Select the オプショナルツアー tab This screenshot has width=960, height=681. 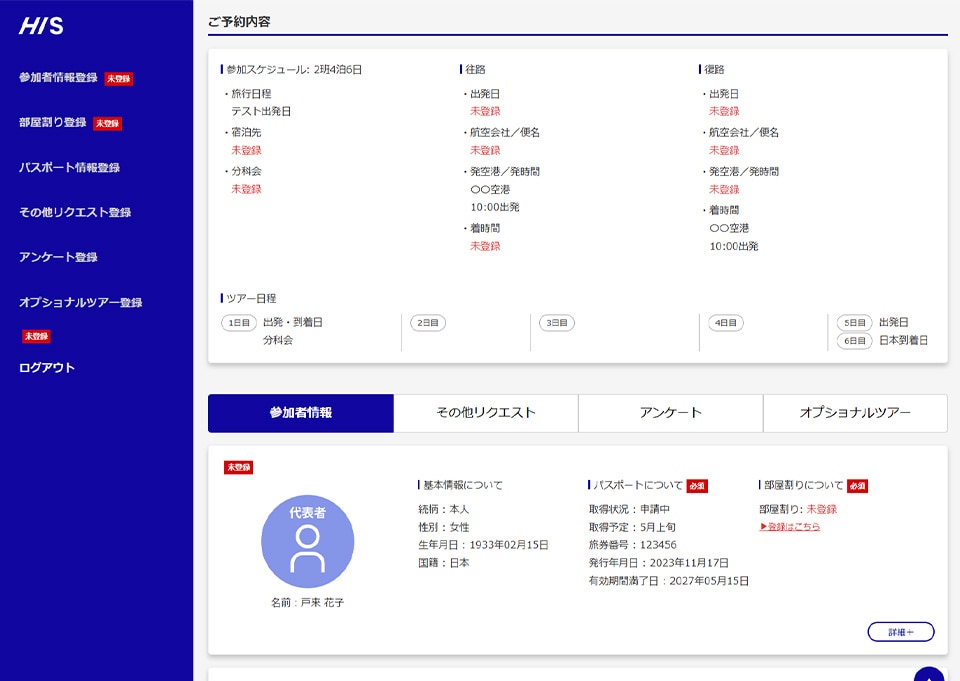pyautogui.click(x=855, y=413)
